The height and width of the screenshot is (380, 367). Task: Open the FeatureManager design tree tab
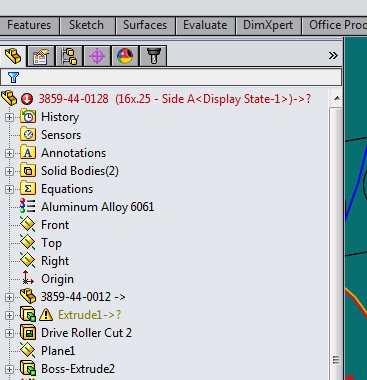click(x=13, y=56)
